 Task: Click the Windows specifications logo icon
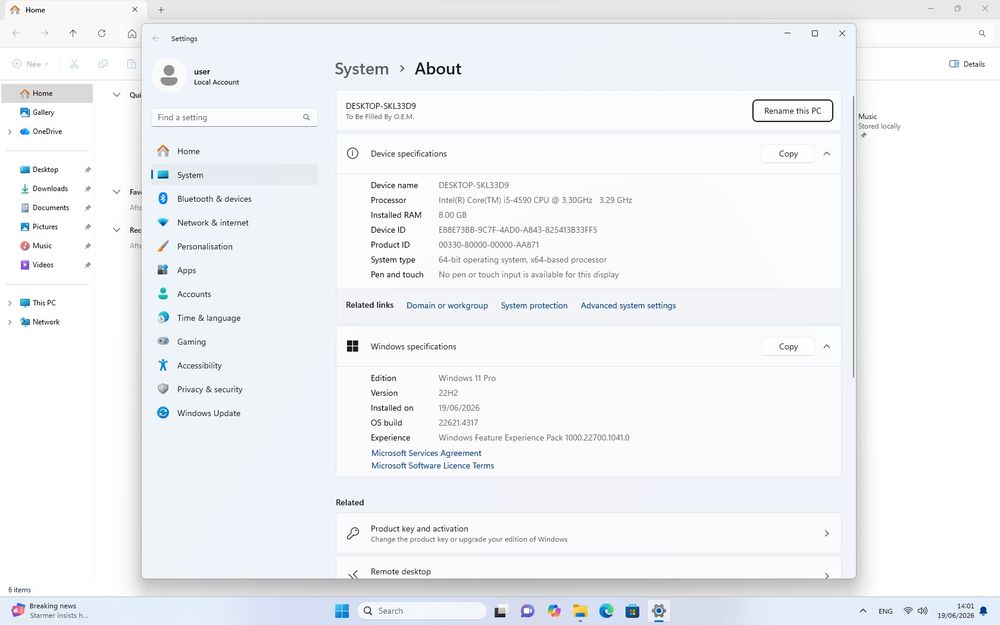352,346
